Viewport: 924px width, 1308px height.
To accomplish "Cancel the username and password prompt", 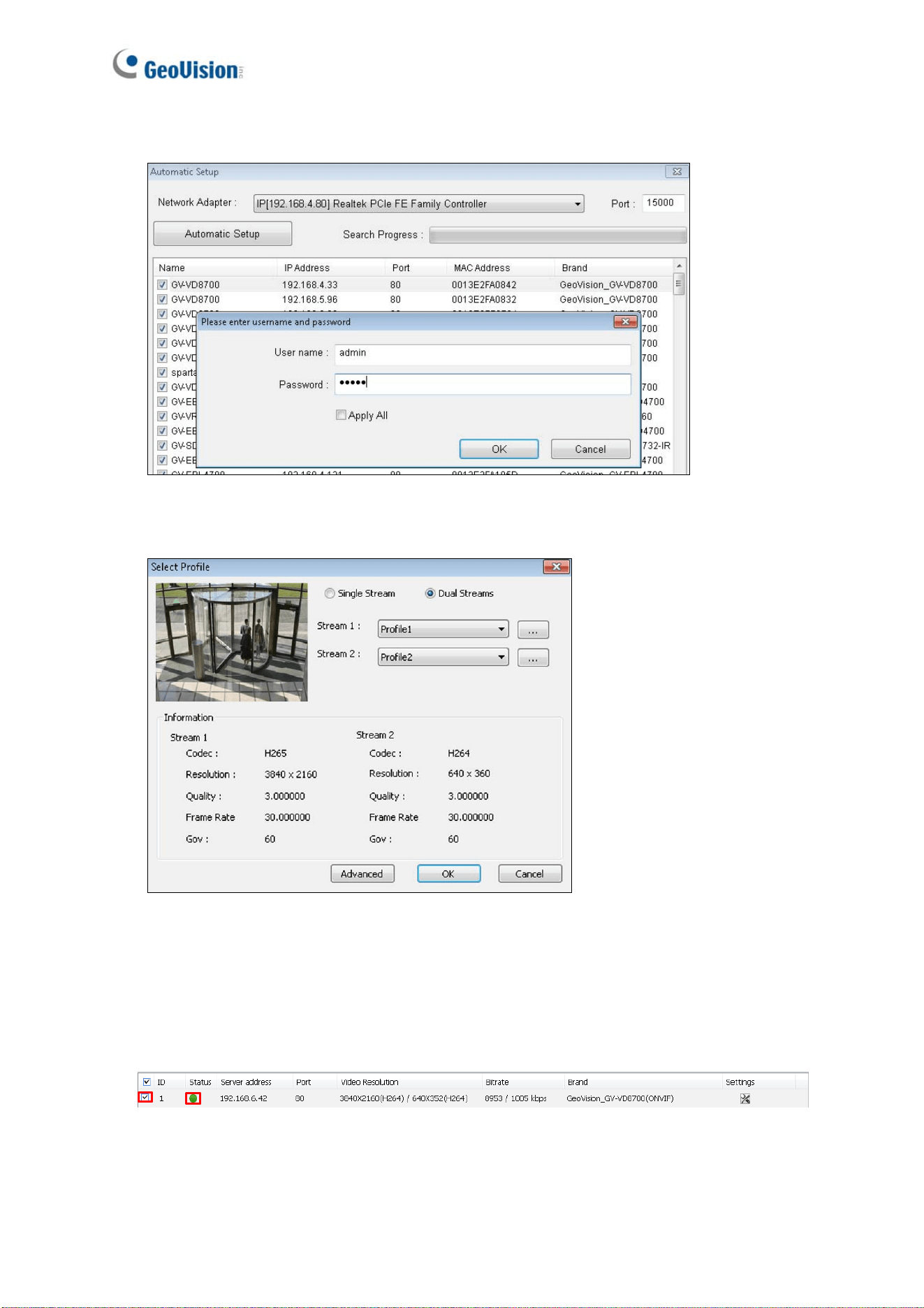I will pos(590,449).
